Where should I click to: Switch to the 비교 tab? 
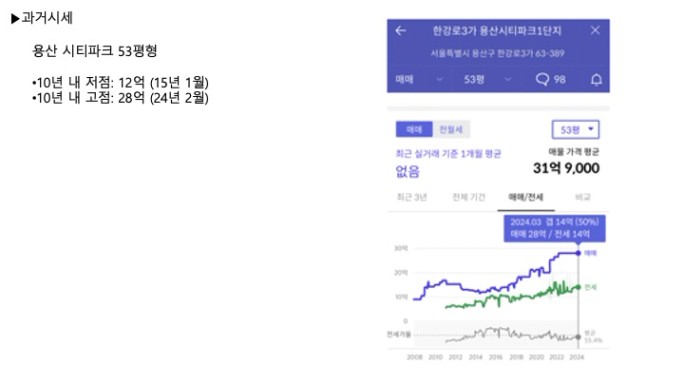click(582, 197)
